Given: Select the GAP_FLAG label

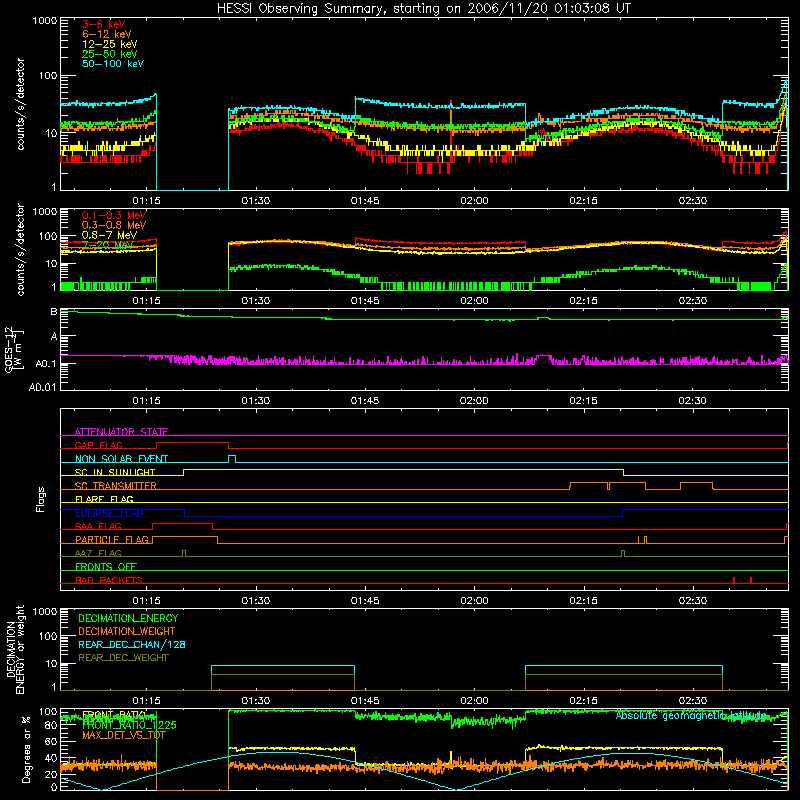Looking at the screenshot, I should [98, 445].
